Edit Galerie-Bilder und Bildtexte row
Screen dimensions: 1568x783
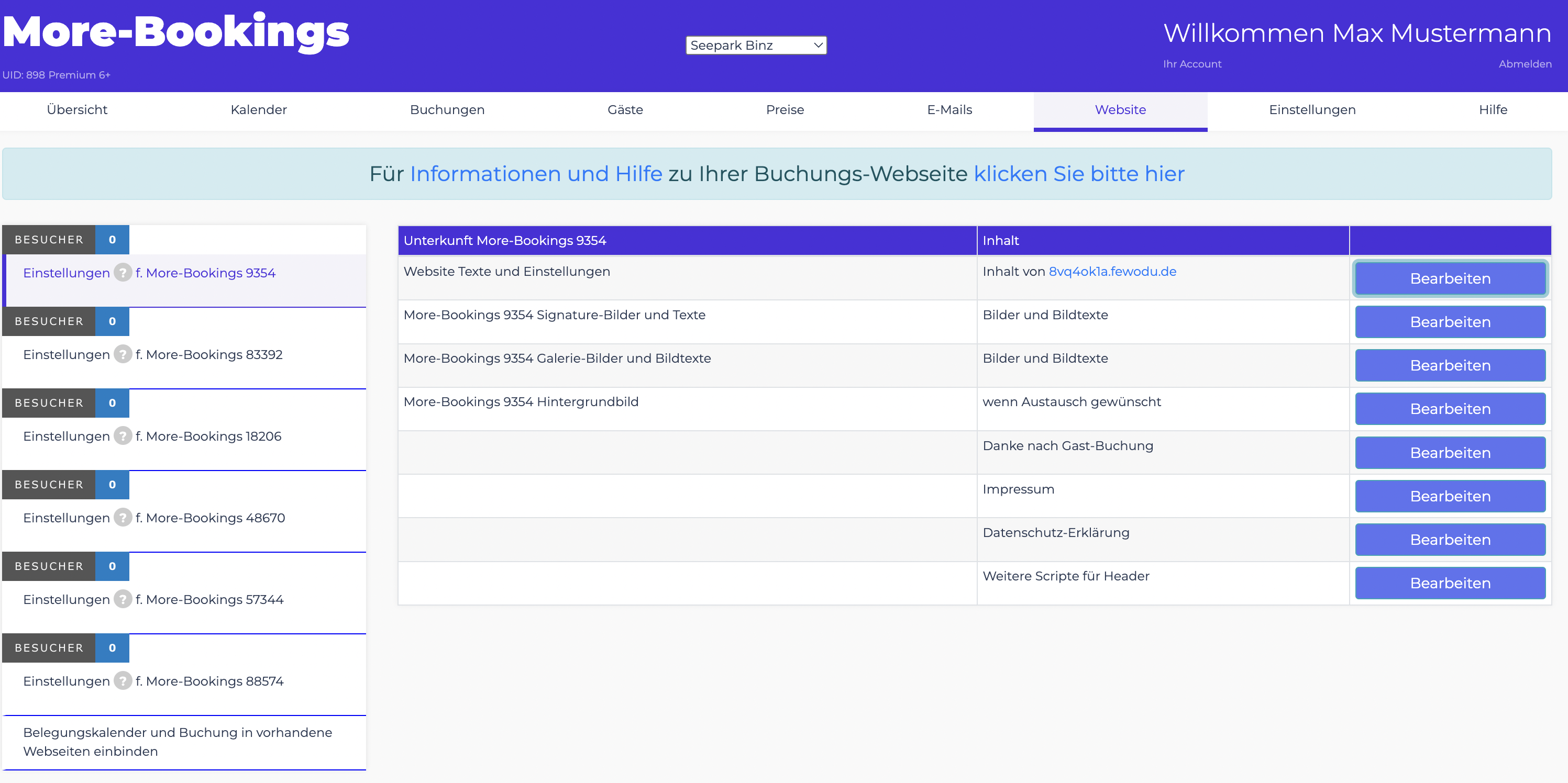pyautogui.click(x=1451, y=366)
